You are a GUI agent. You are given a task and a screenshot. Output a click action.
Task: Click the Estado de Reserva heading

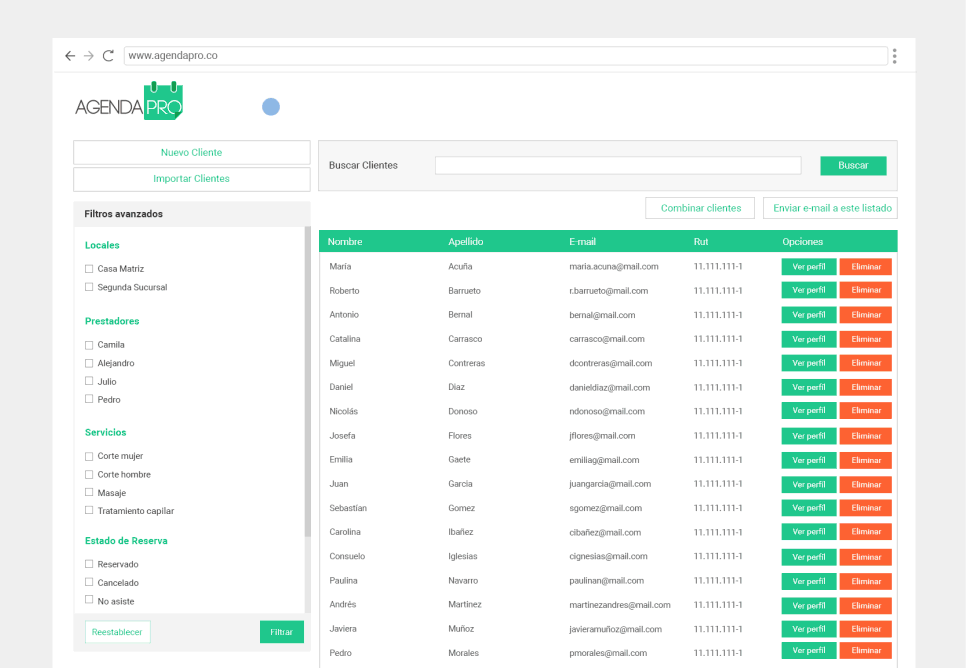[x=126, y=540]
